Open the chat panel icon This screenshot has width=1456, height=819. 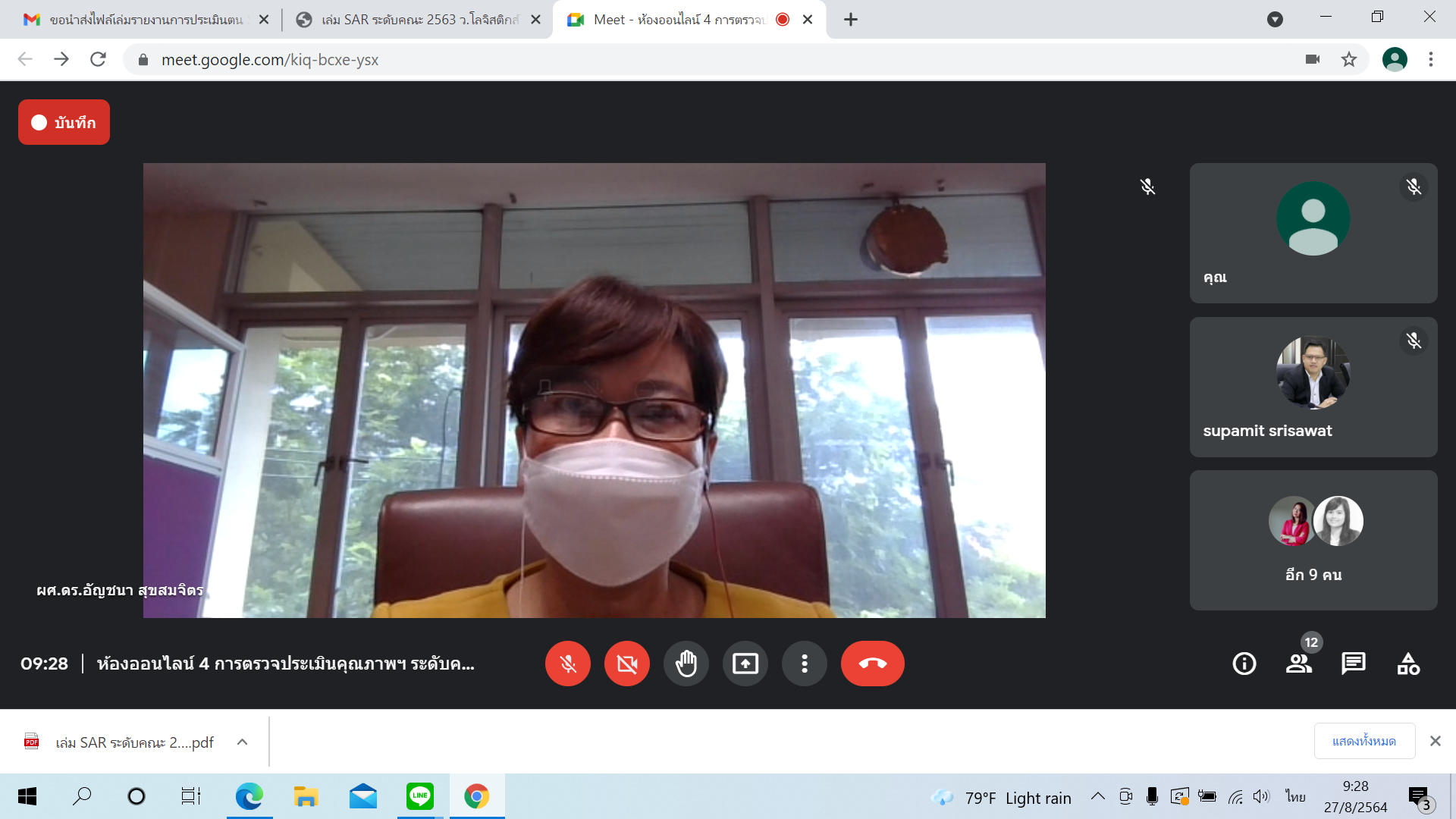(x=1354, y=664)
